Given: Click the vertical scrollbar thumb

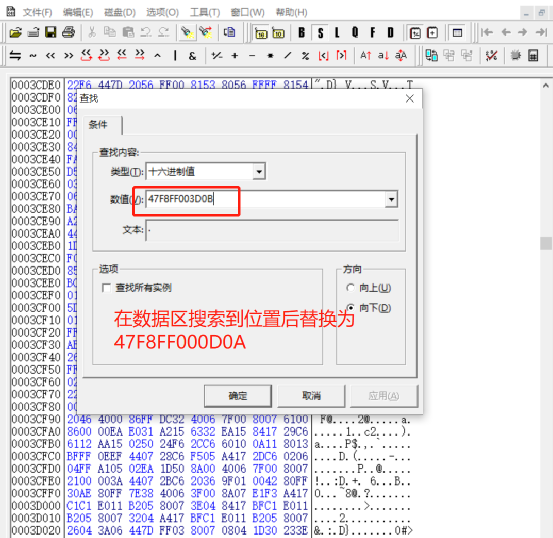Looking at the screenshot, I should (546, 243).
